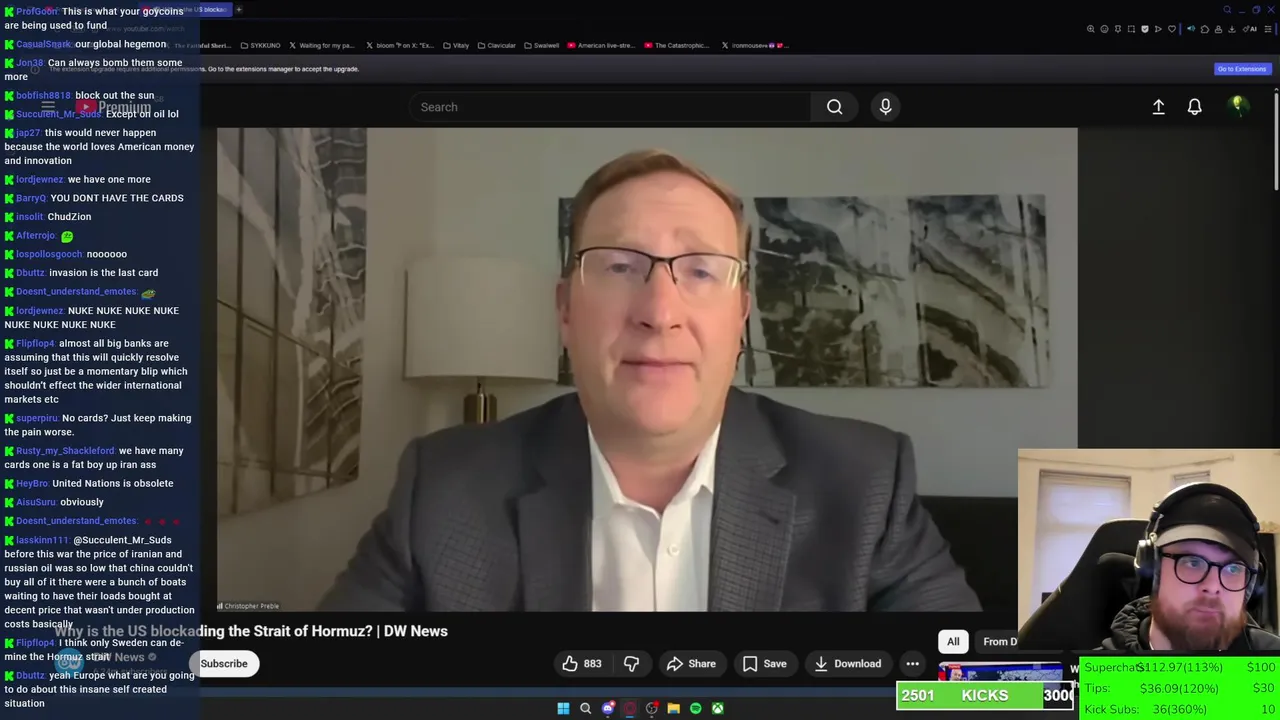The width and height of the screenshot is (1280, 720).
Task: Open a new browser tab
Action: tap(239, 10)
